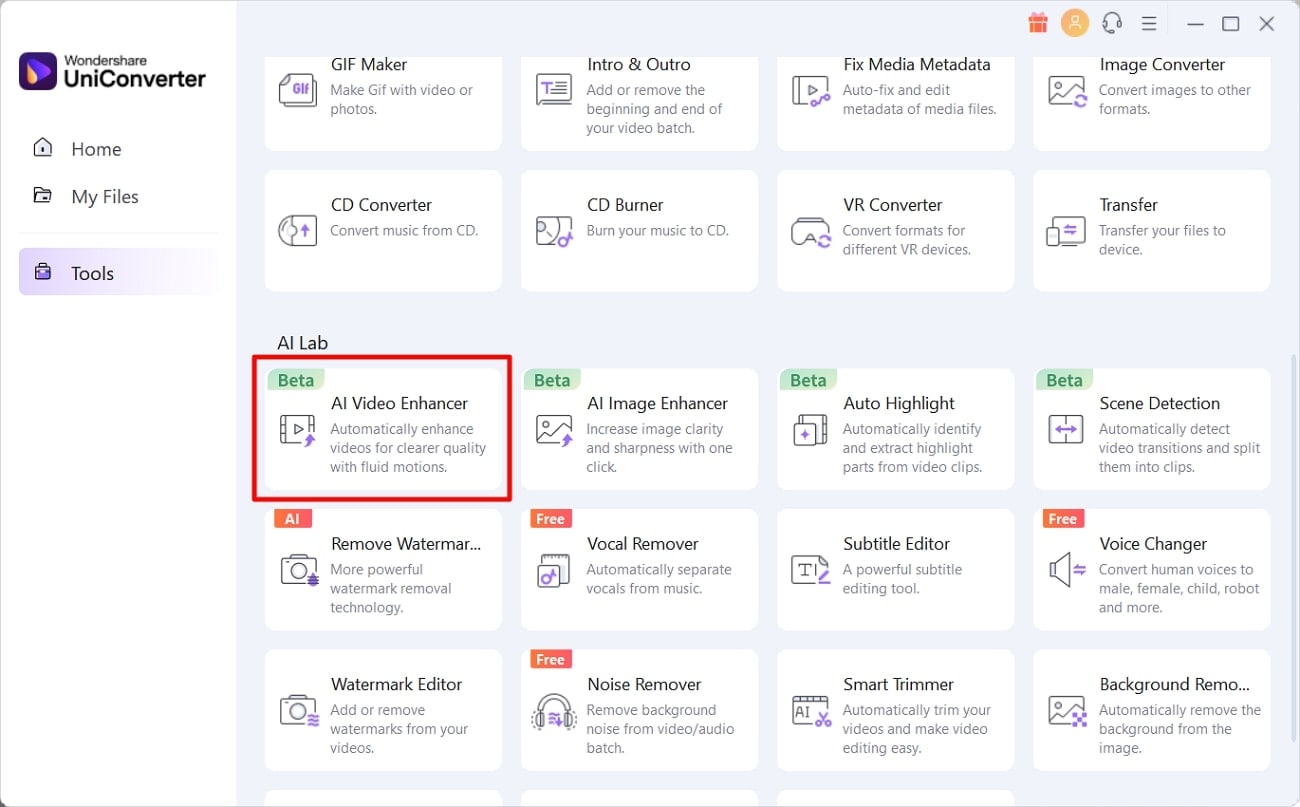1300x807 pixels.
Task: Click the Voice Changer speaker icon
Action: pos(1067,570)
